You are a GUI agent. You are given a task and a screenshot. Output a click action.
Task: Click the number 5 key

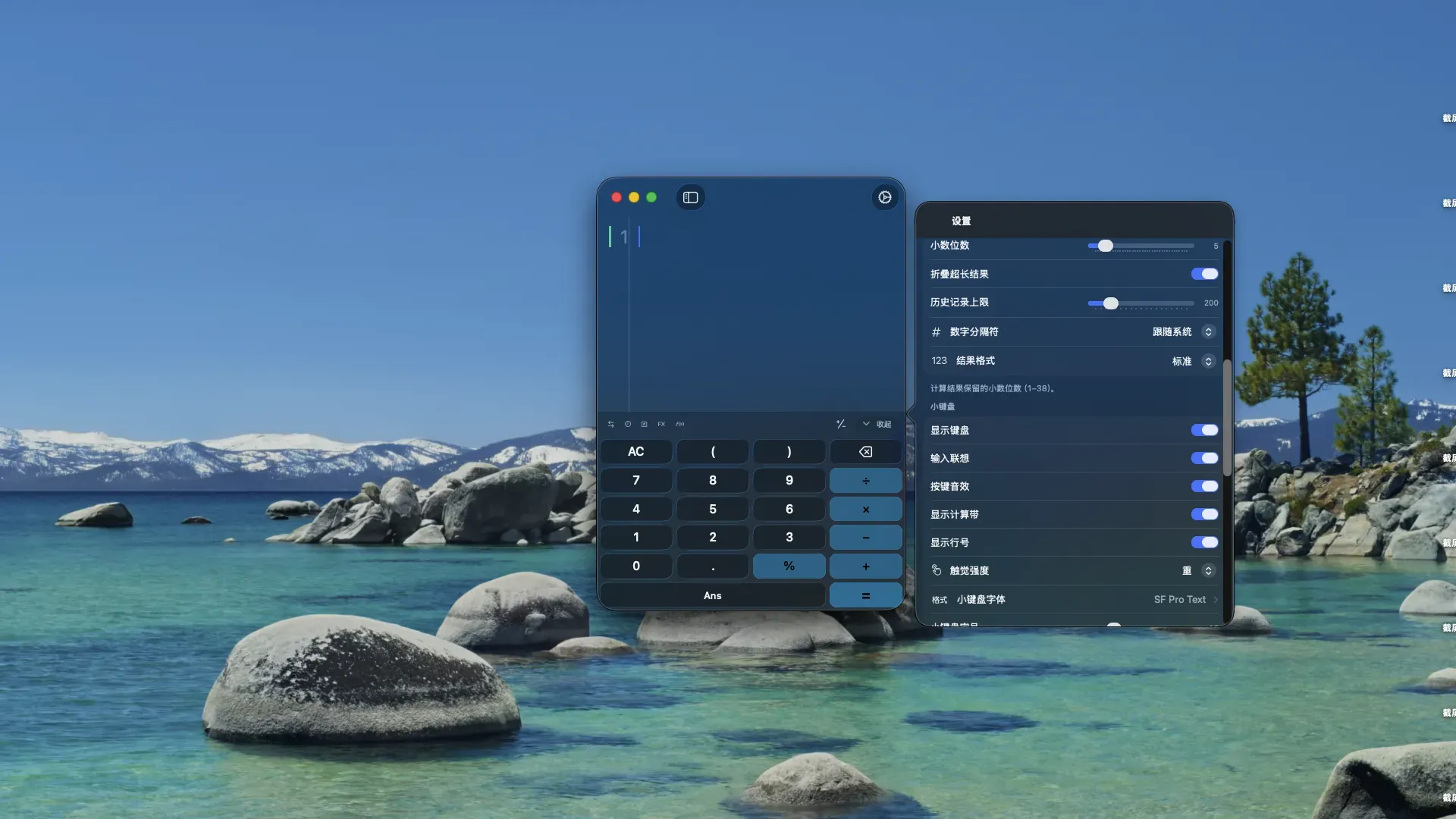713,510
